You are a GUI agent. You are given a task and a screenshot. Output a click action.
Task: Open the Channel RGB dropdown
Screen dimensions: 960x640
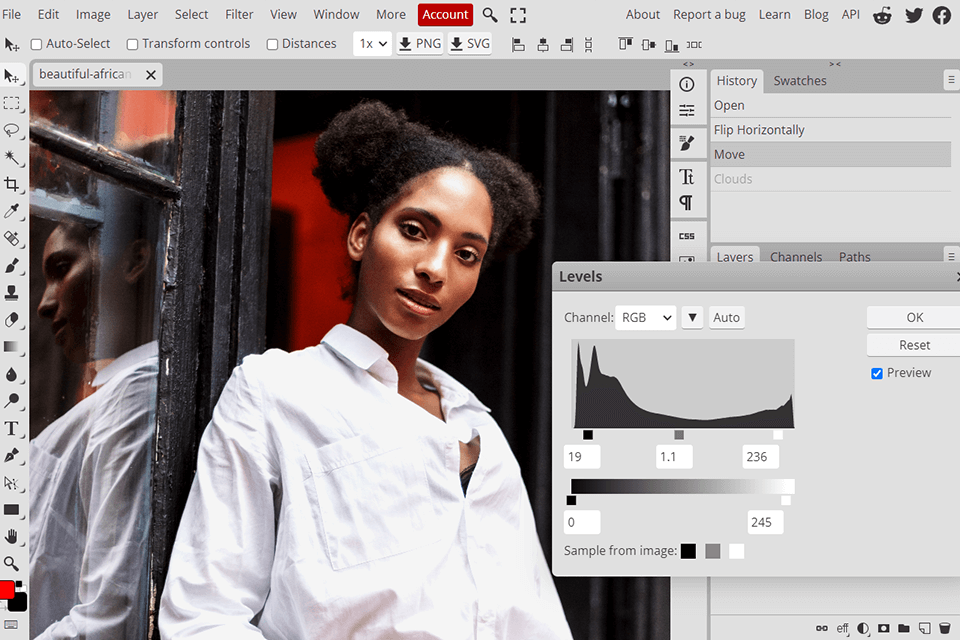[x=645, y=317]
